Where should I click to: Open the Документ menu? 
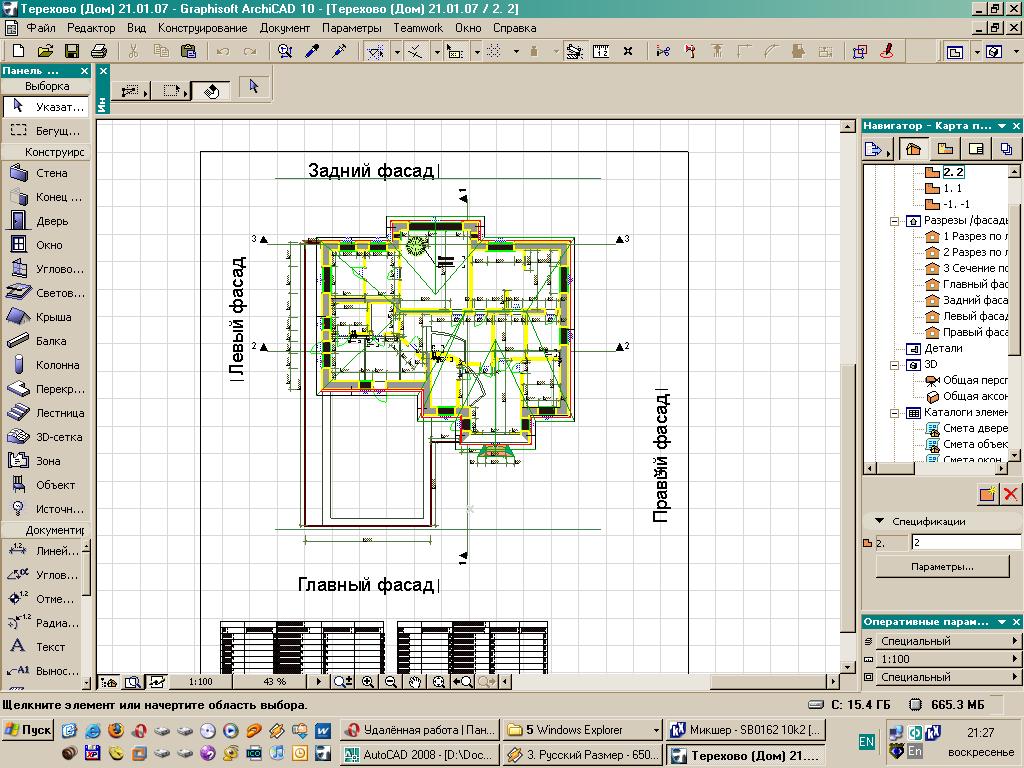[x=284, y=28]
